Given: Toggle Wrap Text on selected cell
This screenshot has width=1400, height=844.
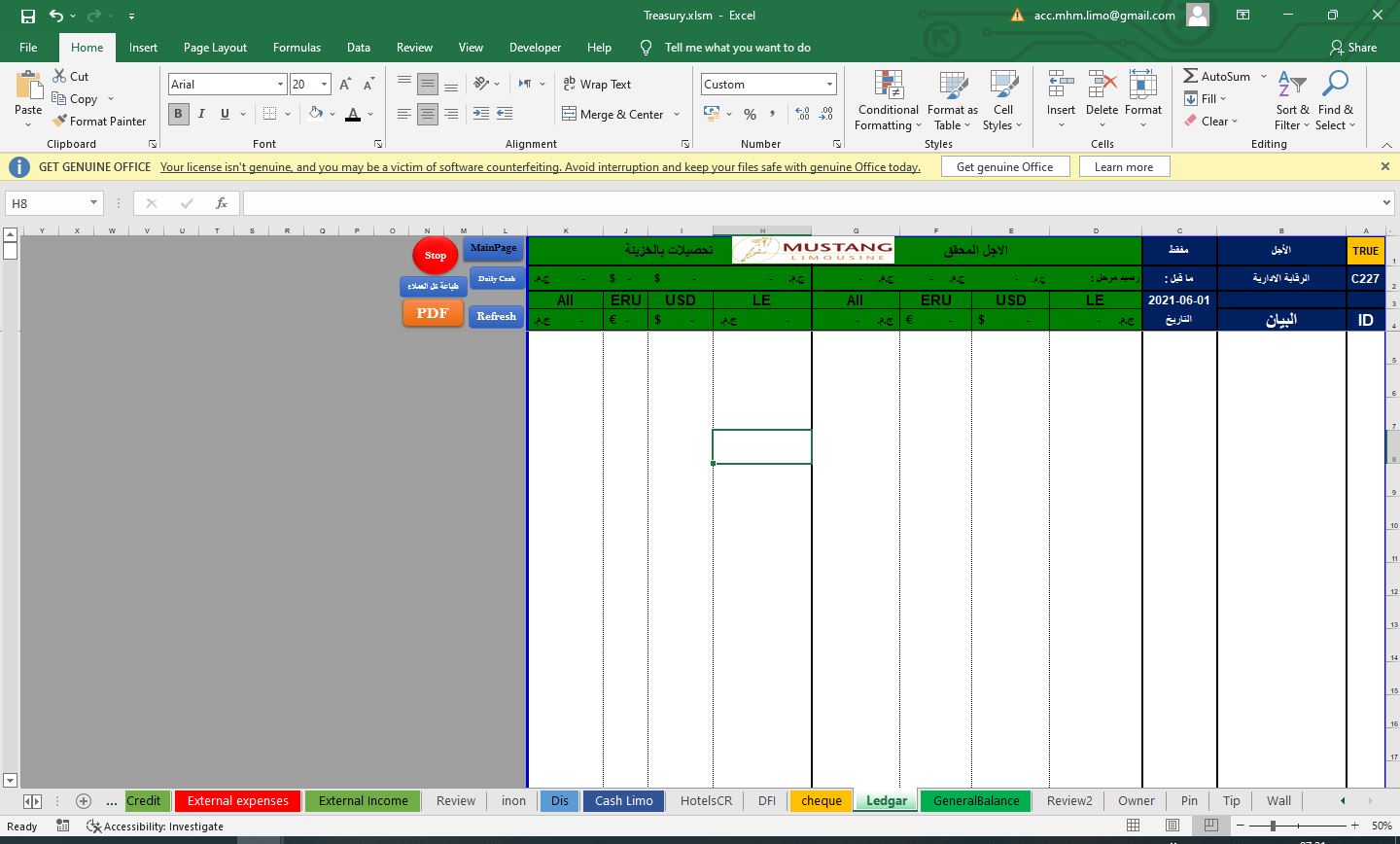Looking at the screenshot, I should [x=597, y=85].
